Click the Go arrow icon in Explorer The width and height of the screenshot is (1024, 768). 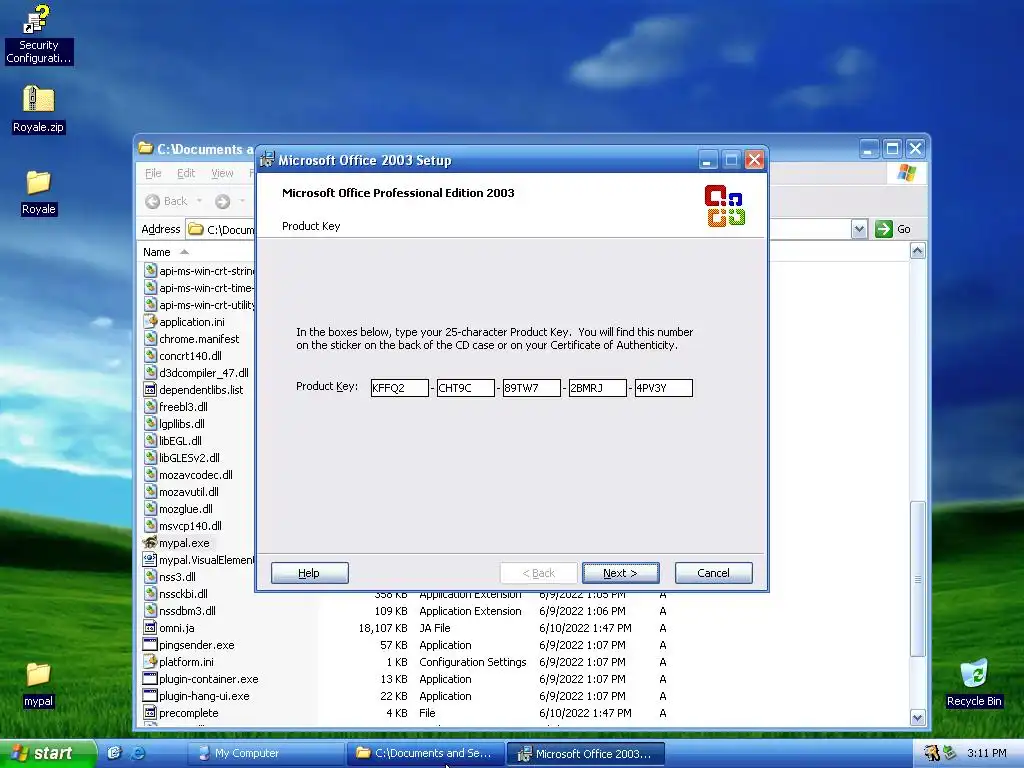point(884,229)
